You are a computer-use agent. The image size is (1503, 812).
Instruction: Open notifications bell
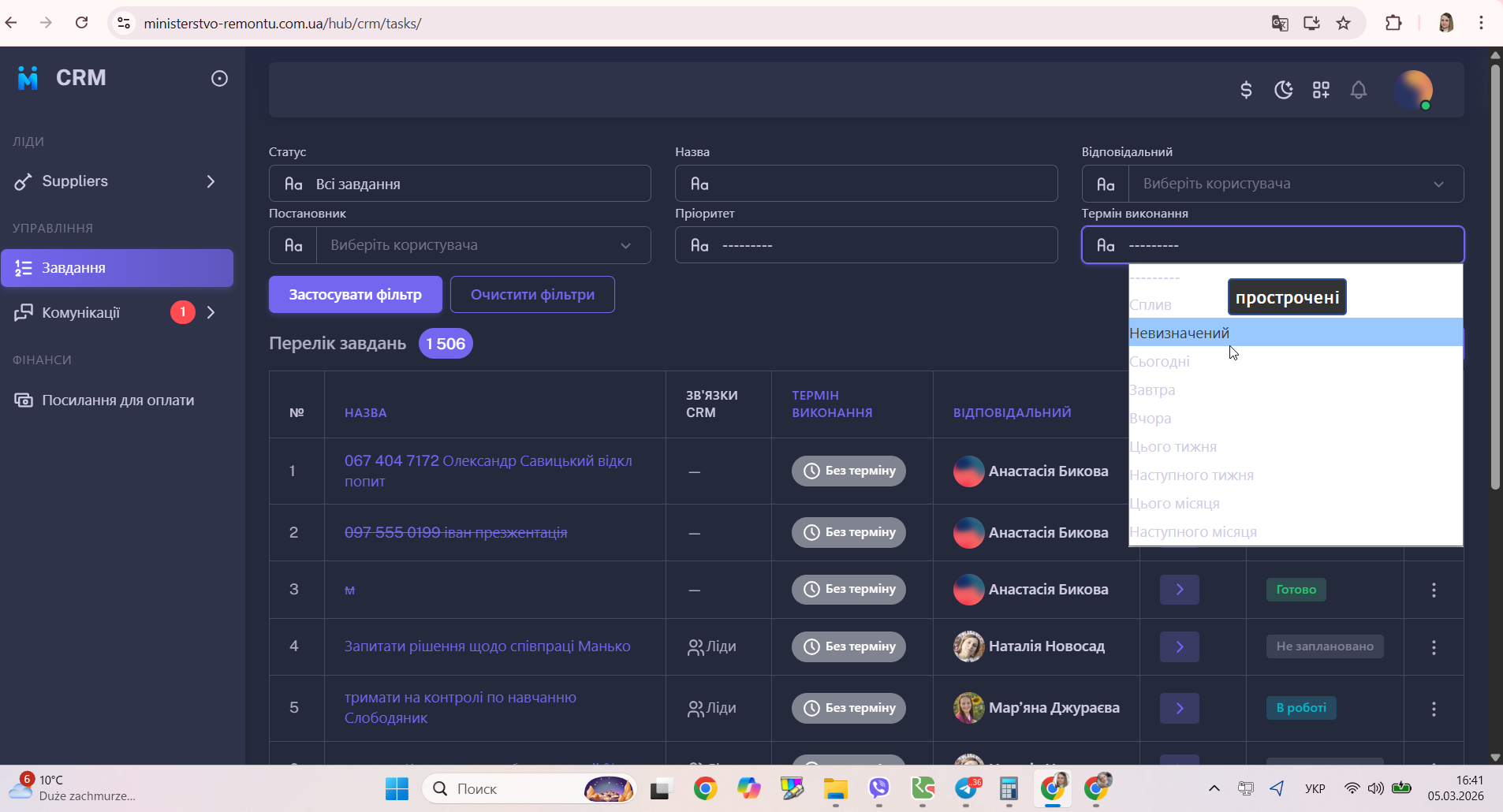[1358, 90]
